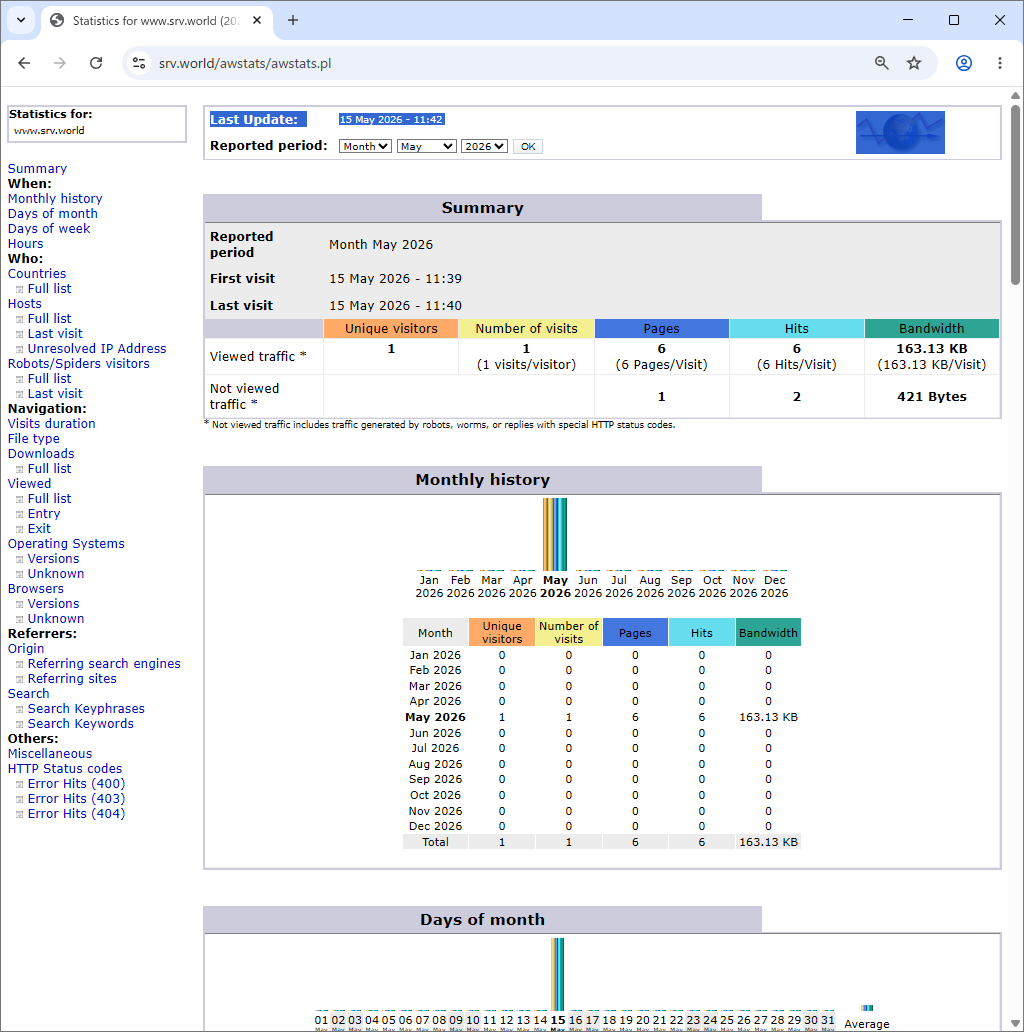Image resolution: width=1024 pixels, height=1032 pixels.
Task: Open the tab search dropdown chevron
Action: coord(21,20)
